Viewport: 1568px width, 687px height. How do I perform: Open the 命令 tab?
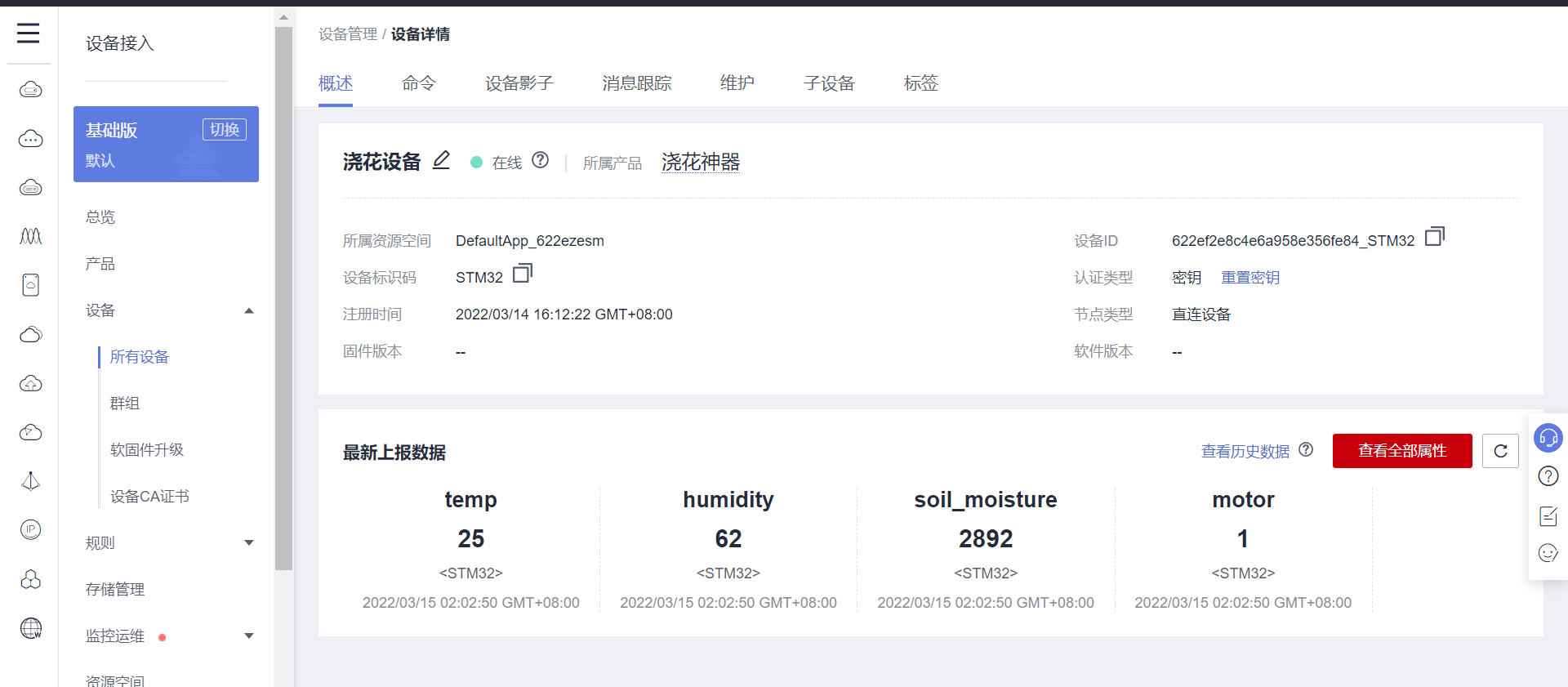pos(419,83)
